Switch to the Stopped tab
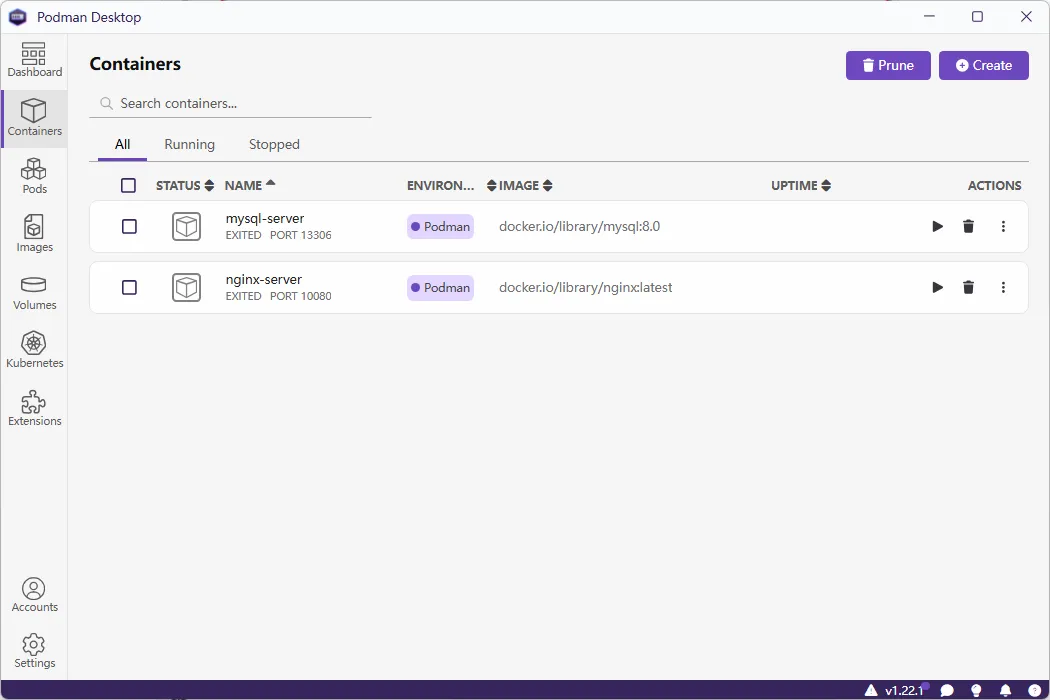The image size is (1050, 700). click(x=274, y=145)
